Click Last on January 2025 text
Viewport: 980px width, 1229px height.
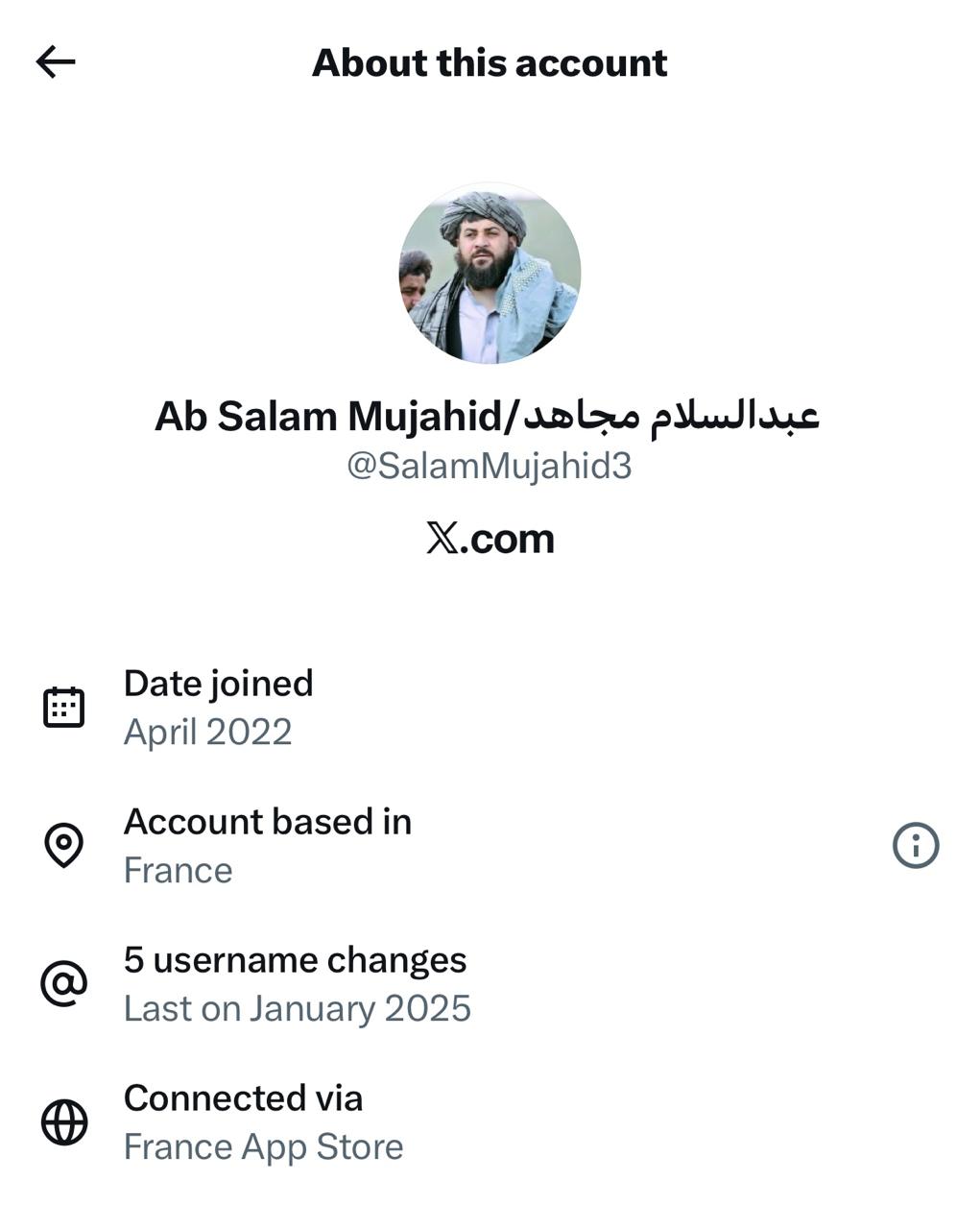tap(298, 1009)
